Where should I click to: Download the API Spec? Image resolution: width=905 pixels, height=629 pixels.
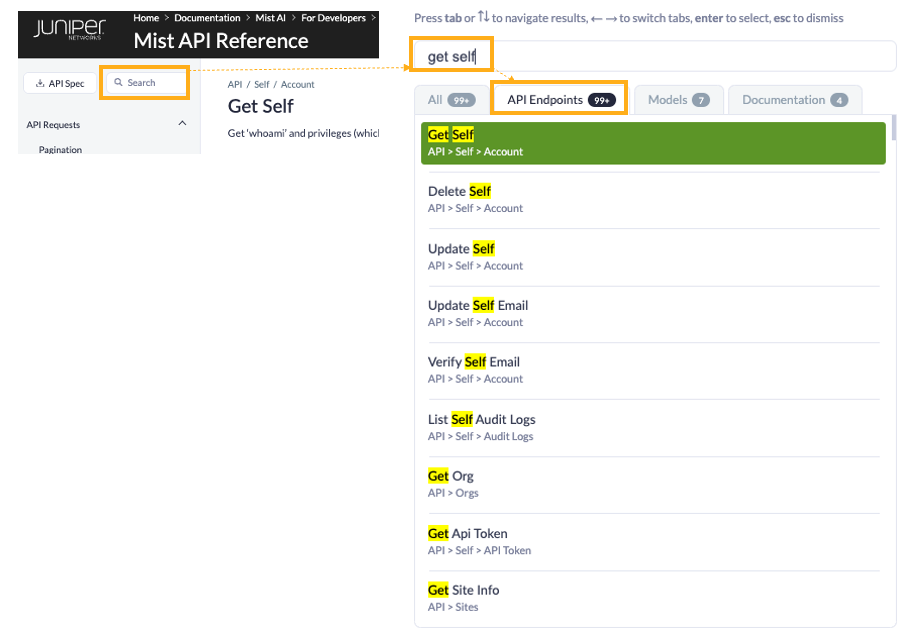[60, 83]
